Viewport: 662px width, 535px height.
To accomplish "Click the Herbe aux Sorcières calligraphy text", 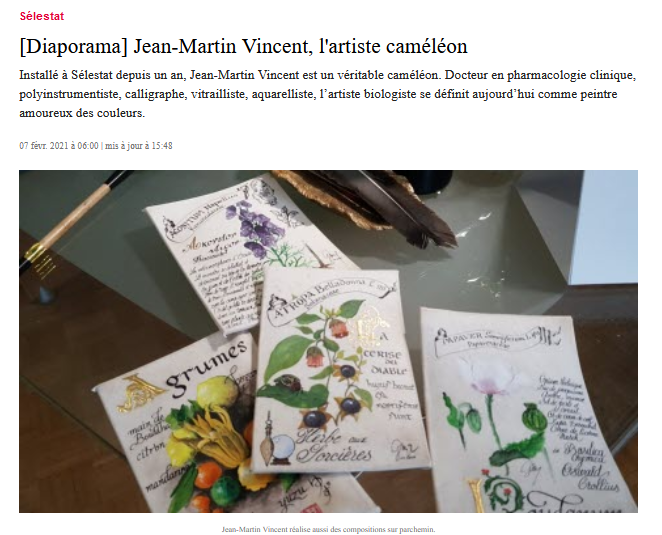I will 334,447.
